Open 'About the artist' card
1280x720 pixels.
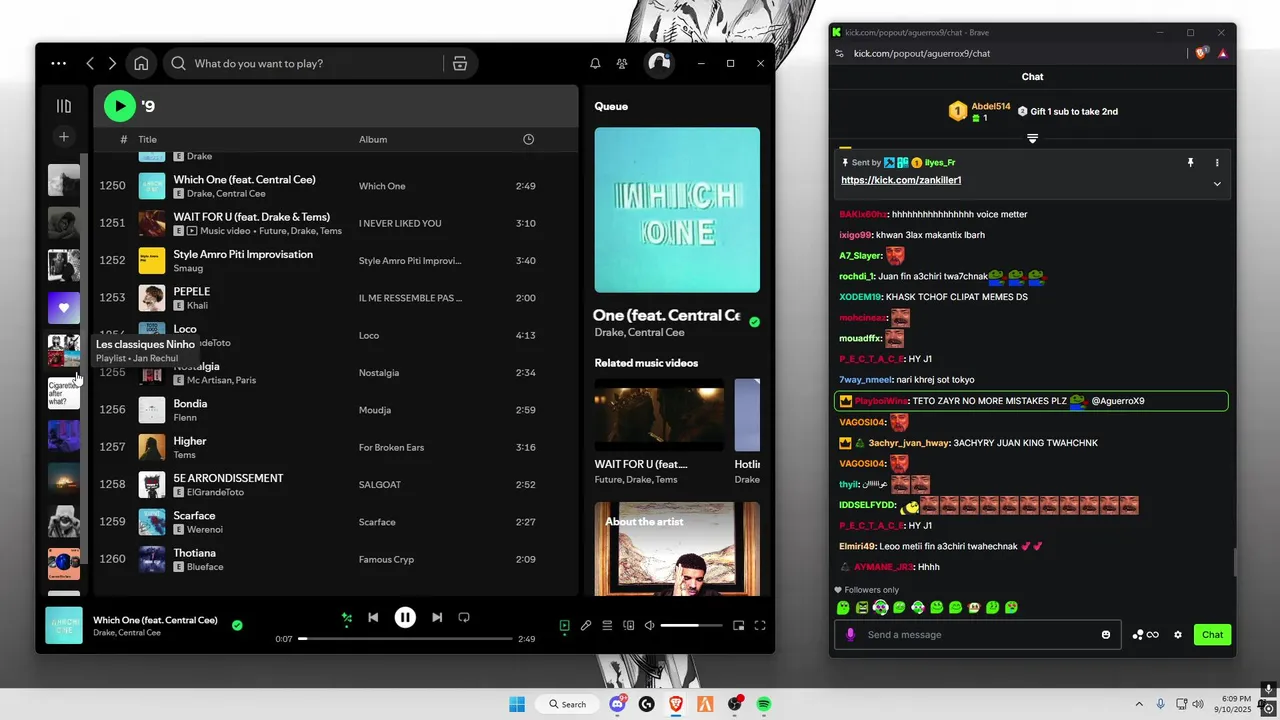click(677, 549)
